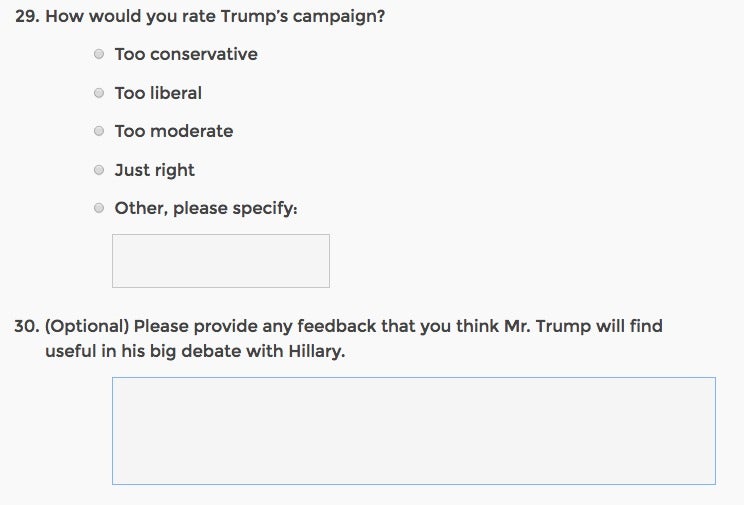Select the "Other, please specify" radio button
The width and height of the screenshot is (744, 505).
click(x=99, y=208)
